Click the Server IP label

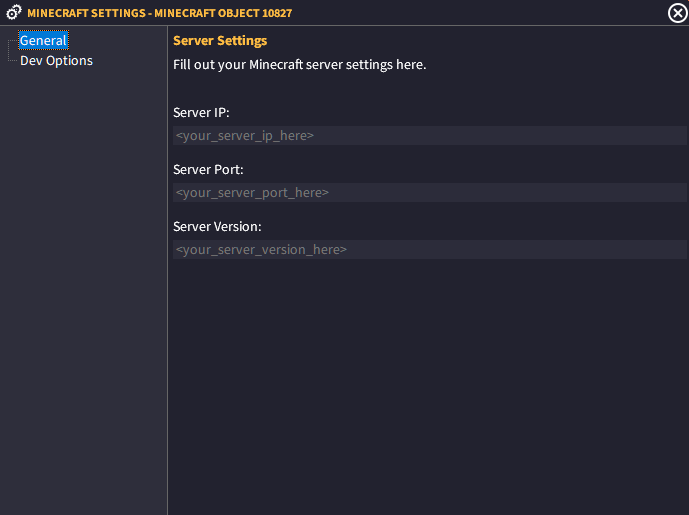click(201, 112)
